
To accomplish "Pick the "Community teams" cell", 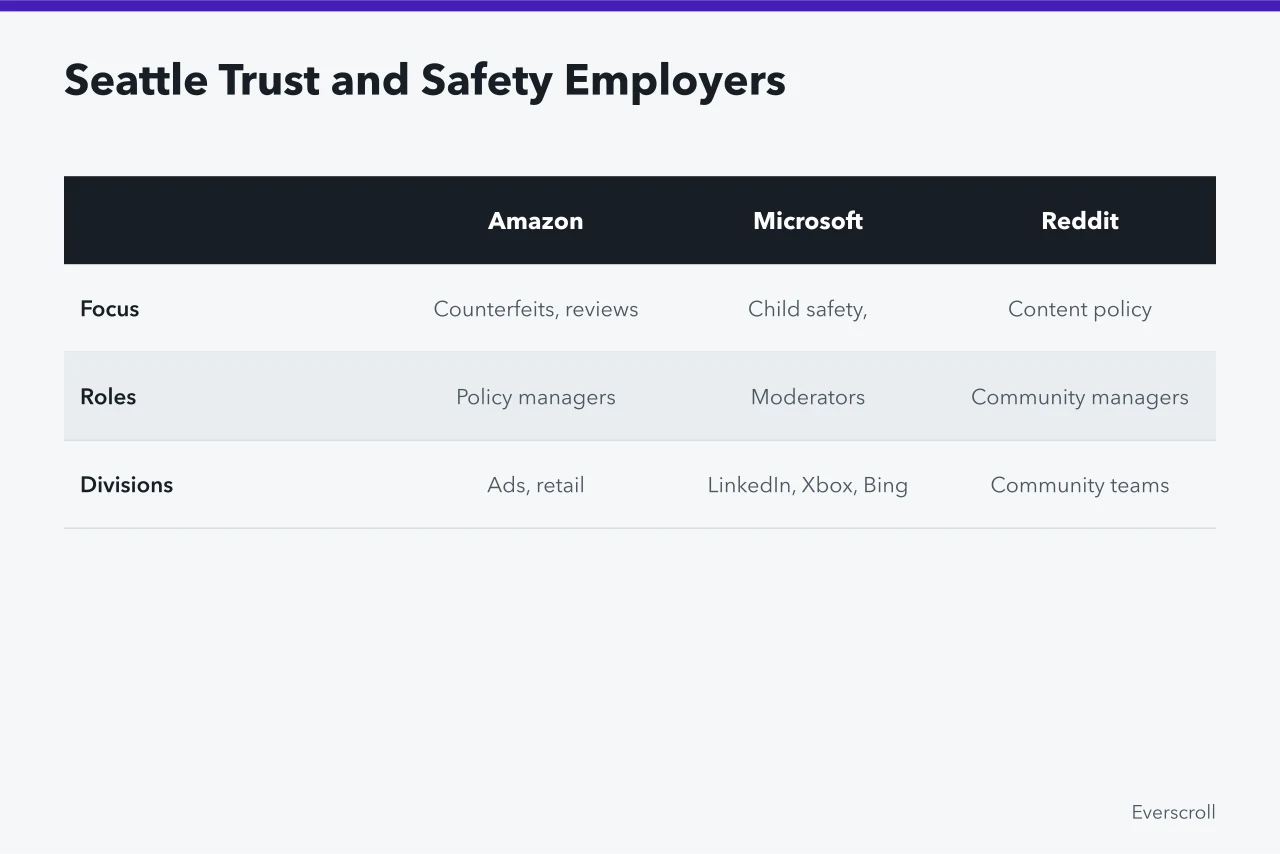I will tap(1080, 485).
